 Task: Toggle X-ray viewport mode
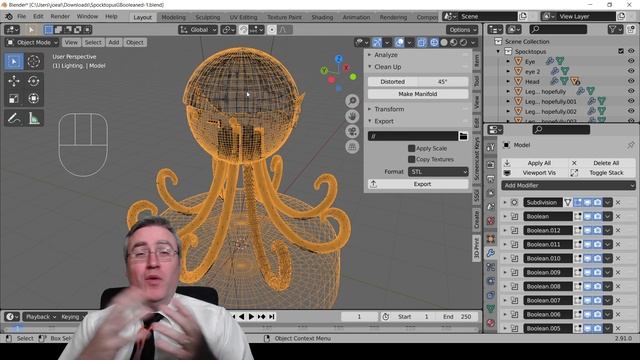pos(422,42)
